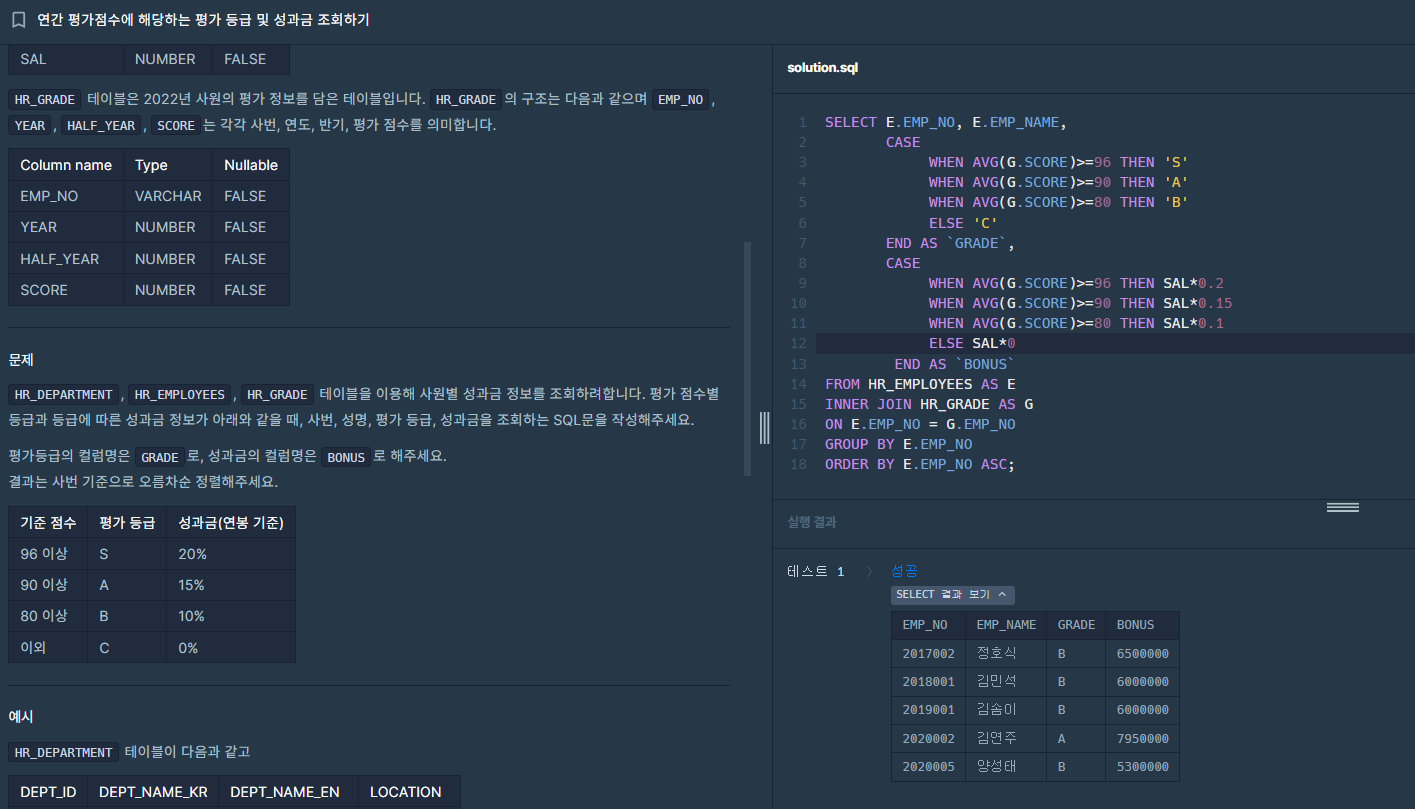Click code line GROUP BY E.EMP_NO
The width and height of the screenshot is (1415, 809).
[898, 444]
